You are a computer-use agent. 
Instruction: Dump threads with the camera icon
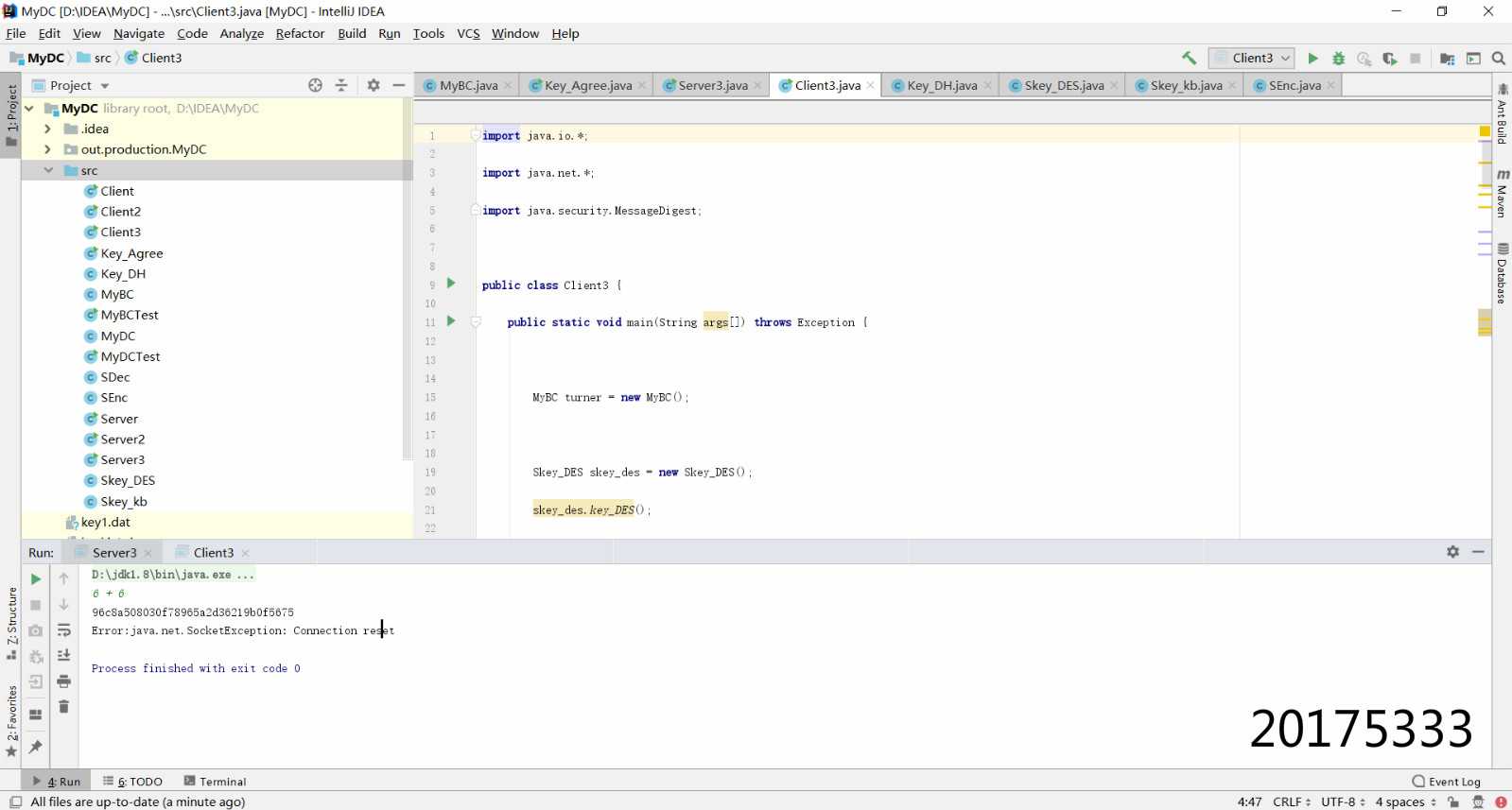point(36,630)
